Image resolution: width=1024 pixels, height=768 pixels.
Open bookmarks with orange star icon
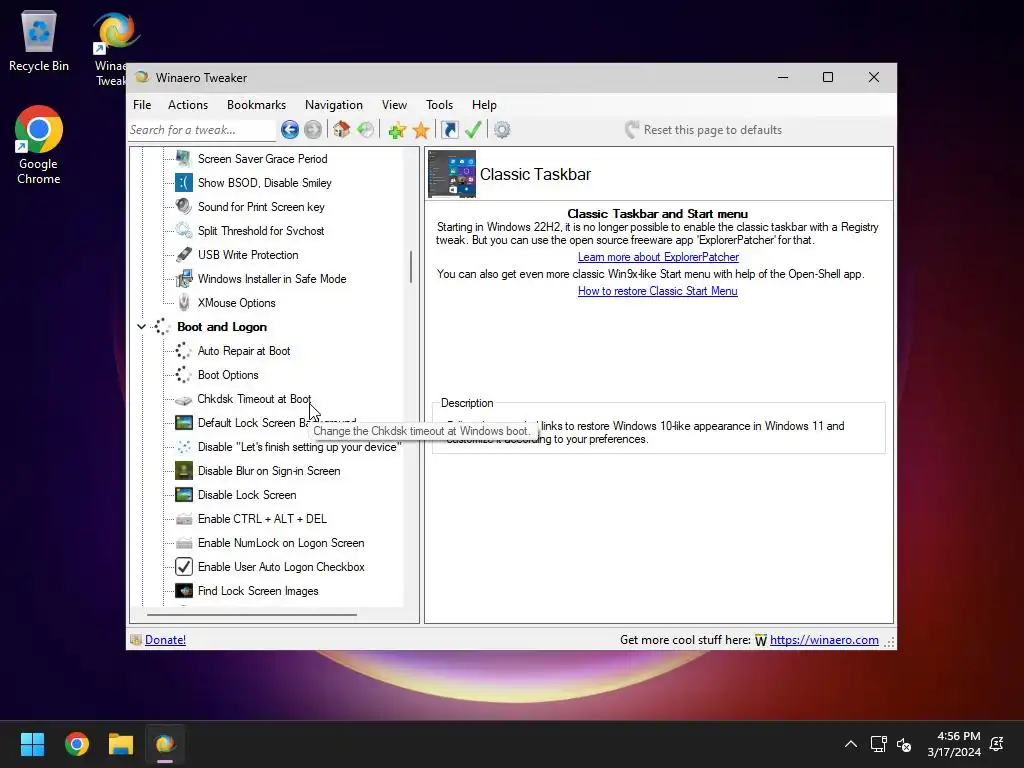click(x=421, y=130)
